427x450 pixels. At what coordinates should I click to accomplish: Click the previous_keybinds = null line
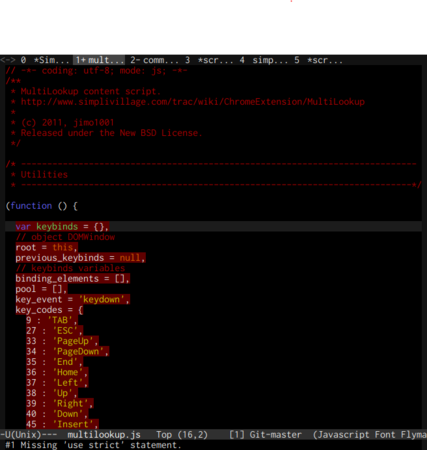coord(80,258)
